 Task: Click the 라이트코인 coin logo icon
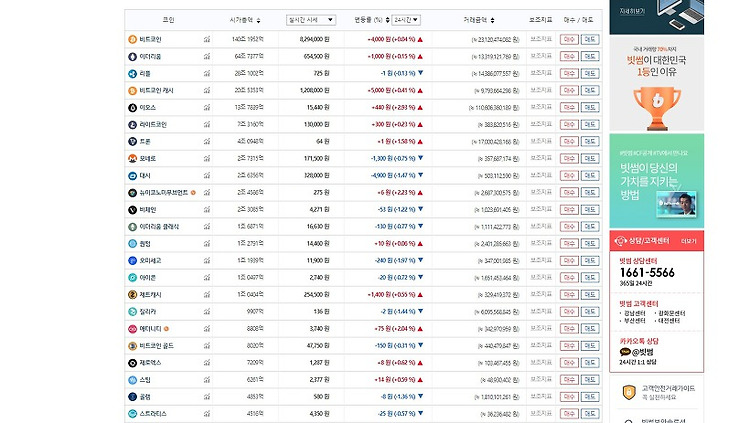(132, 124)
